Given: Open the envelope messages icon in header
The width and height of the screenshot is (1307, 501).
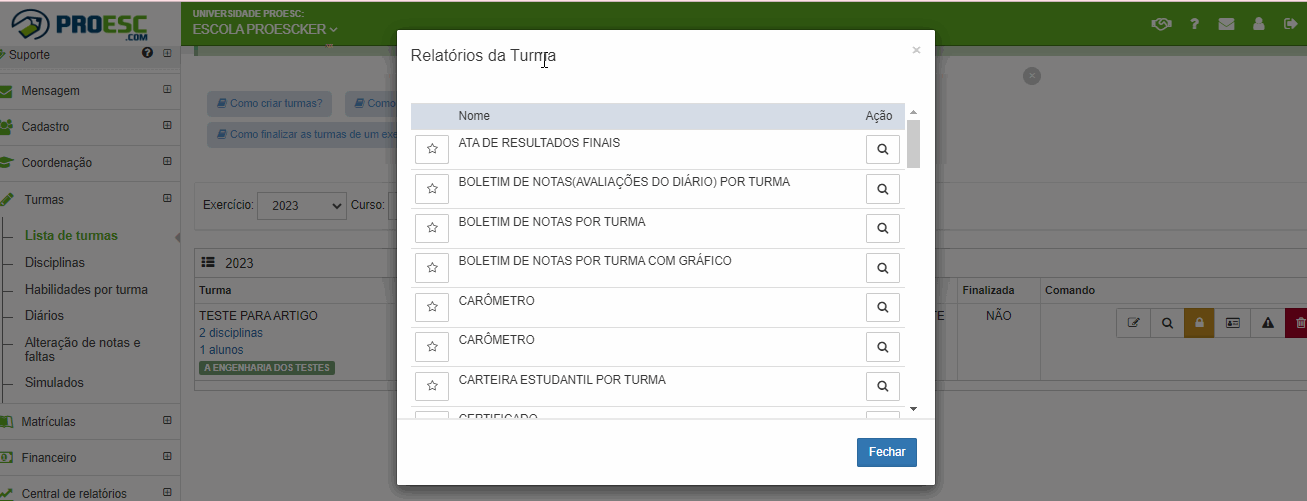Looking at the screenshot, I should point(1226,24).
